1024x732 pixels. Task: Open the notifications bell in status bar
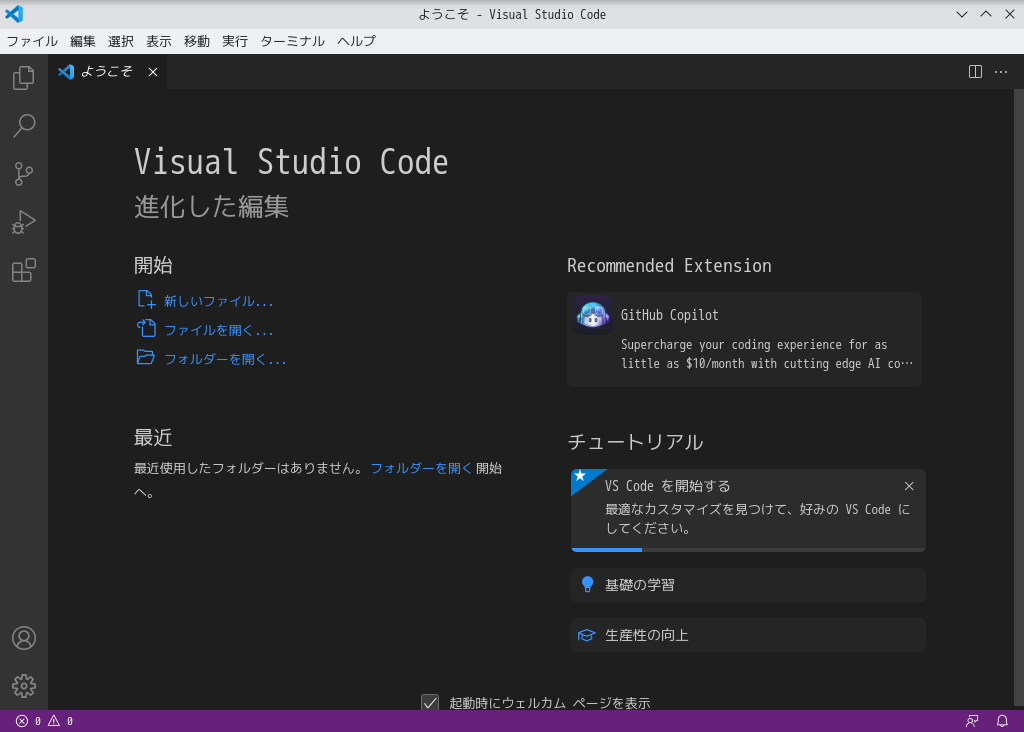pos(1002,721)
